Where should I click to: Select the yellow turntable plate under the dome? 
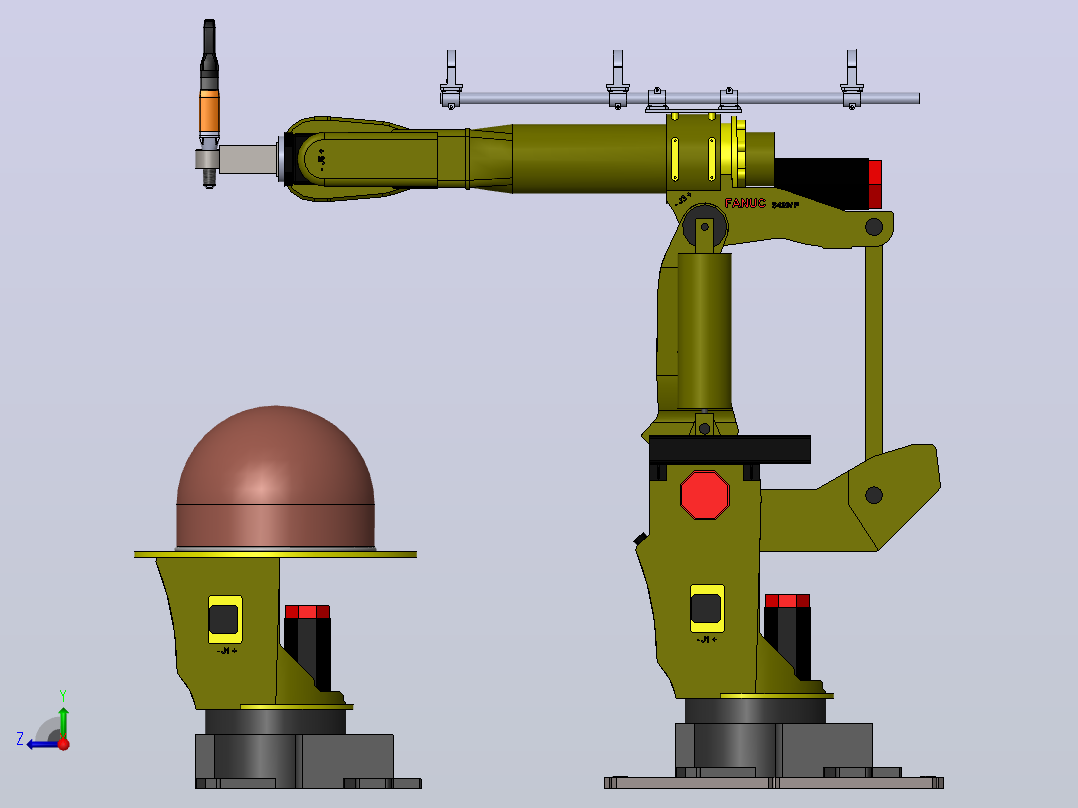tap(275, 554)
